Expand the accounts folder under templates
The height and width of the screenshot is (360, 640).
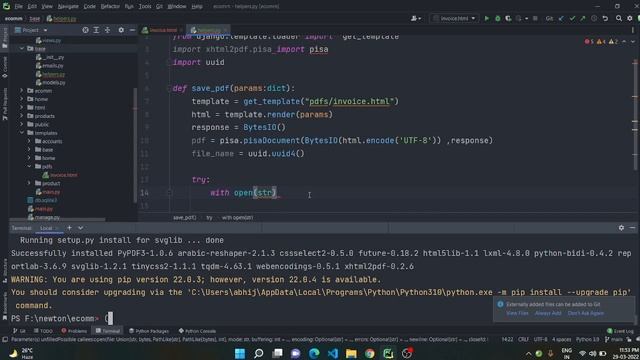pos(29,141)
